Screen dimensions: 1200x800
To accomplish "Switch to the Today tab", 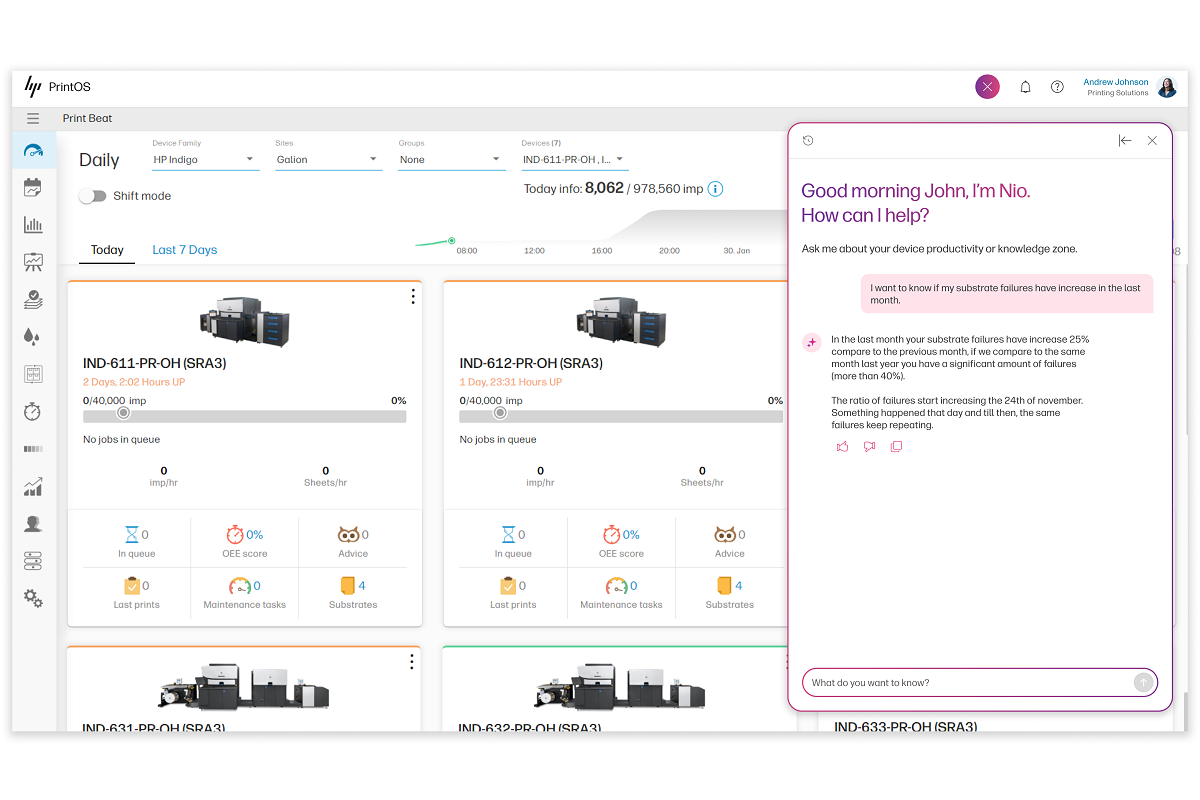I will click(x=107, y=250).
